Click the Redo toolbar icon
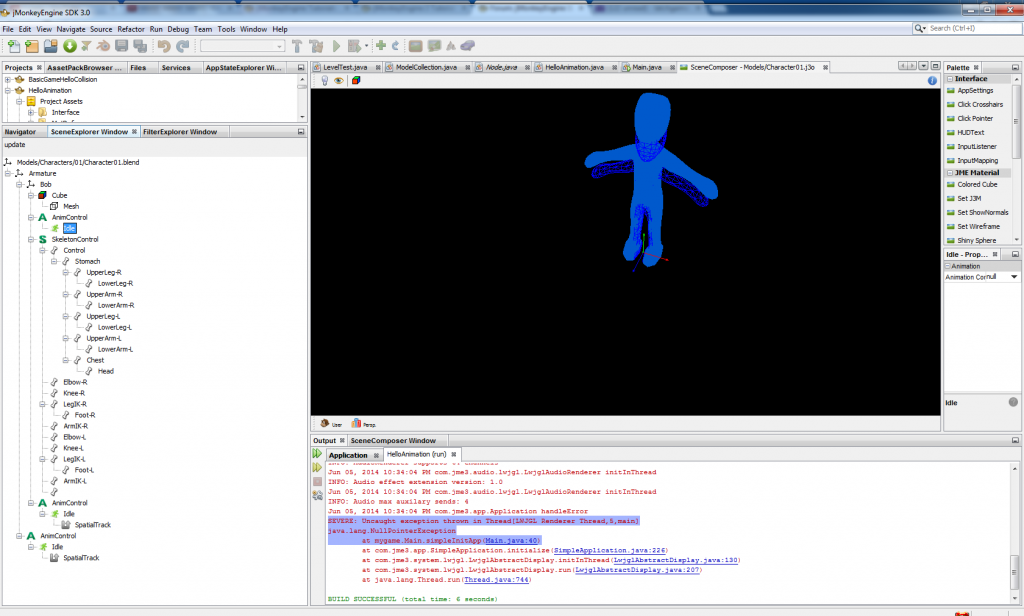Image resolution: width=1024 pixels, height=616 pixels. pos(183,46)
